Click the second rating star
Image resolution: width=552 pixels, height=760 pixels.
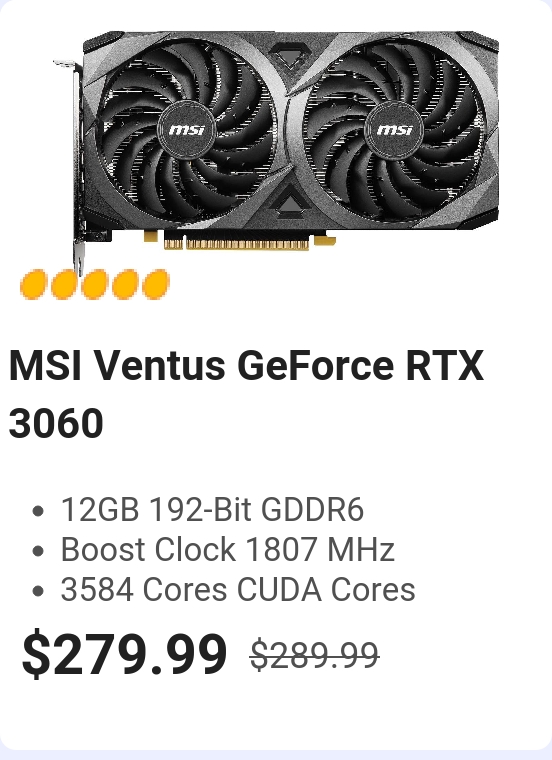64,284
